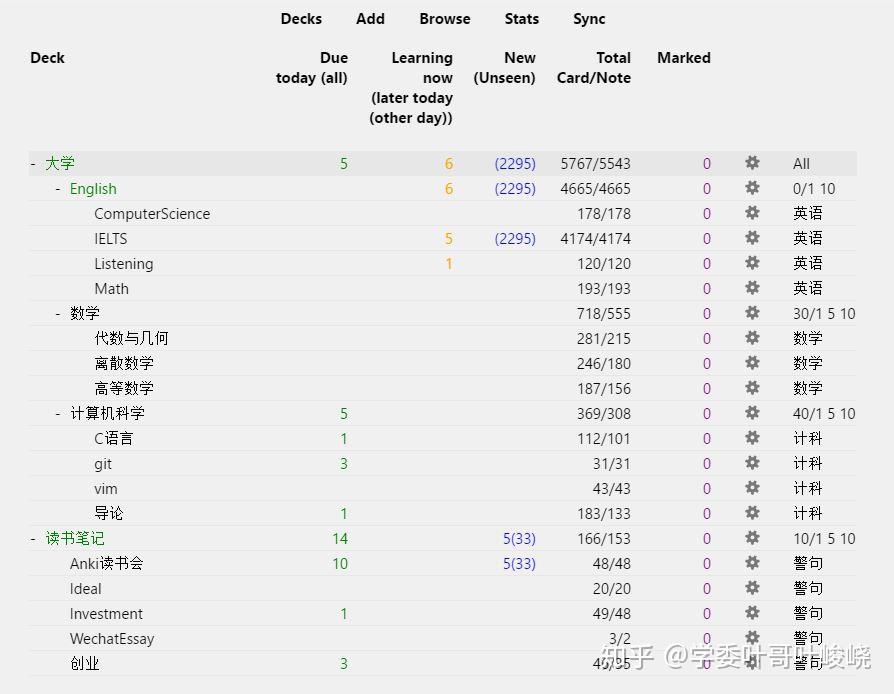Click gear icon in English deck row
The image size is (894, 694).
pos(752,188)
